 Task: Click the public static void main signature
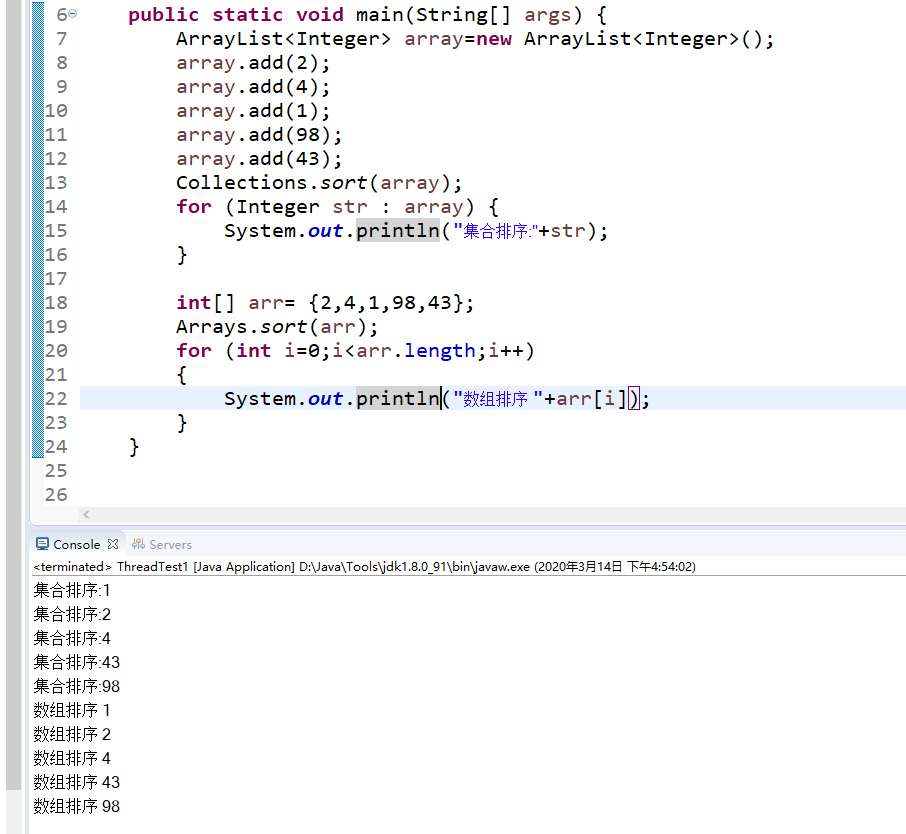tap(367, 14)
